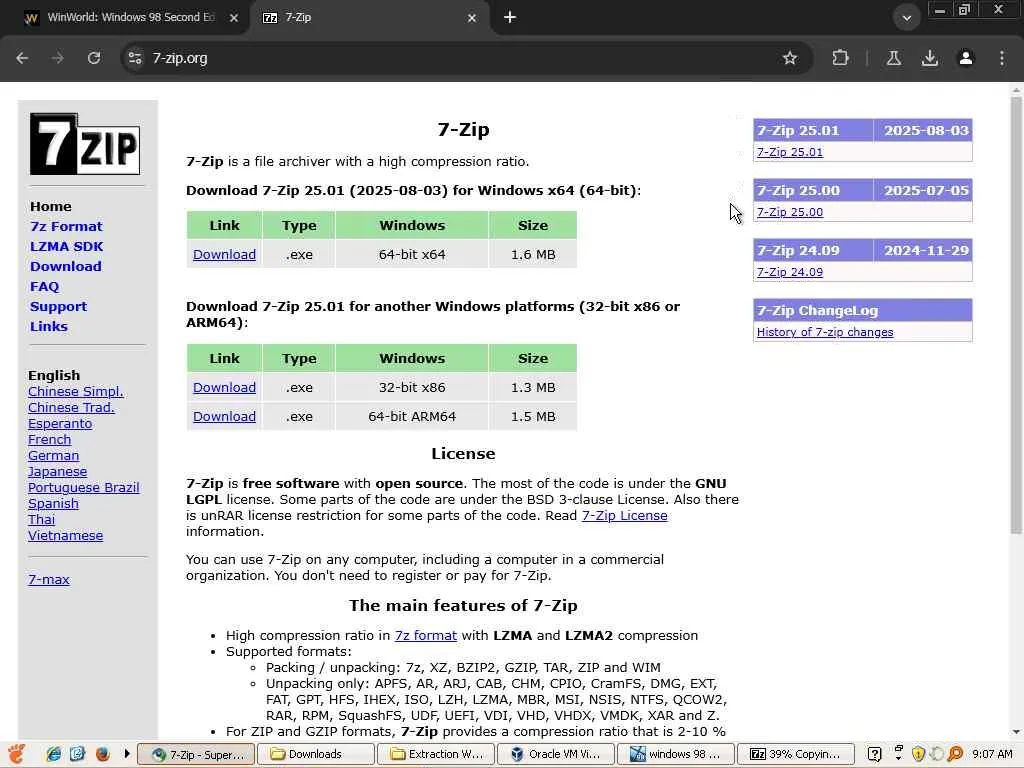Viewport: 1024px width, 768px height.
Task: Open the 7z format link
Action: pos(426,635)
